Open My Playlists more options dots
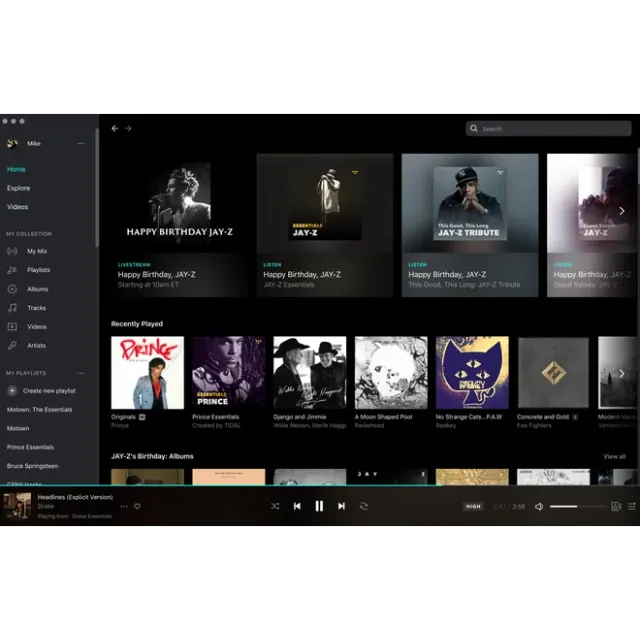The height and width of the screenshot is (640, 640). [x=81, y=373]
